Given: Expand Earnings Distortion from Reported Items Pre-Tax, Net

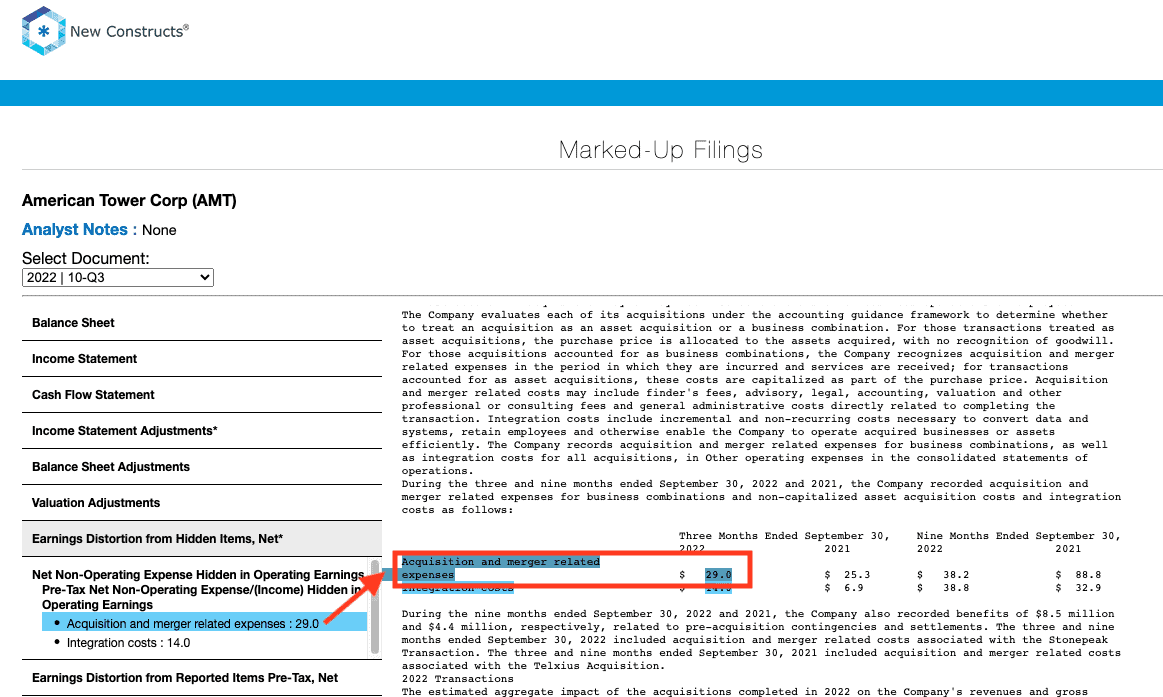Looking at the screenshot, I should (x=202, y=678).
